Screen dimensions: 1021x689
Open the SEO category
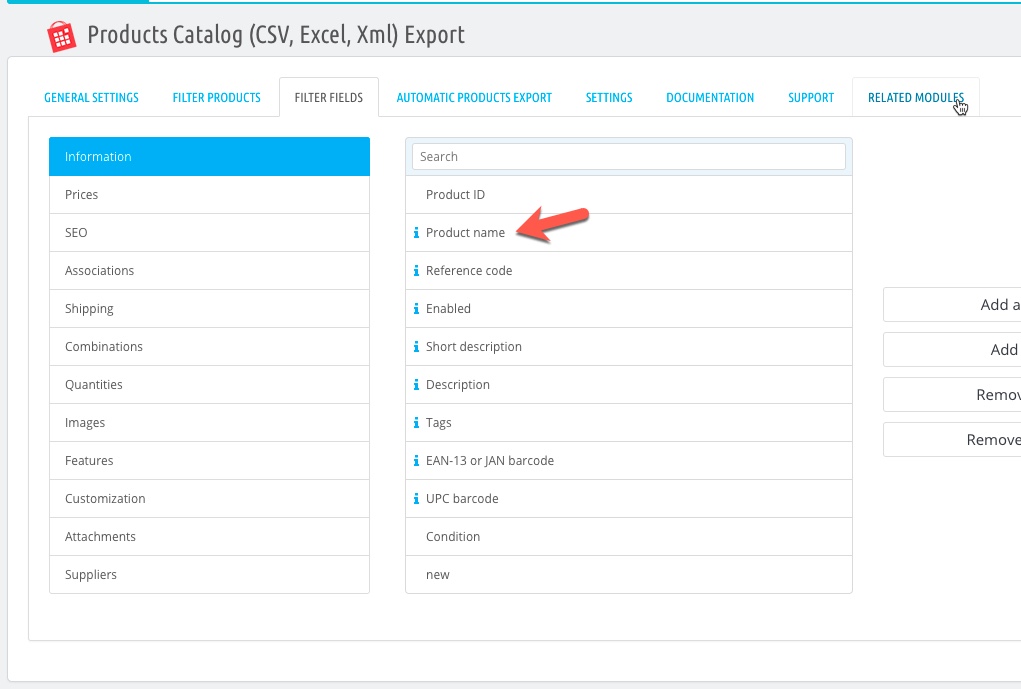coord(210,232)
